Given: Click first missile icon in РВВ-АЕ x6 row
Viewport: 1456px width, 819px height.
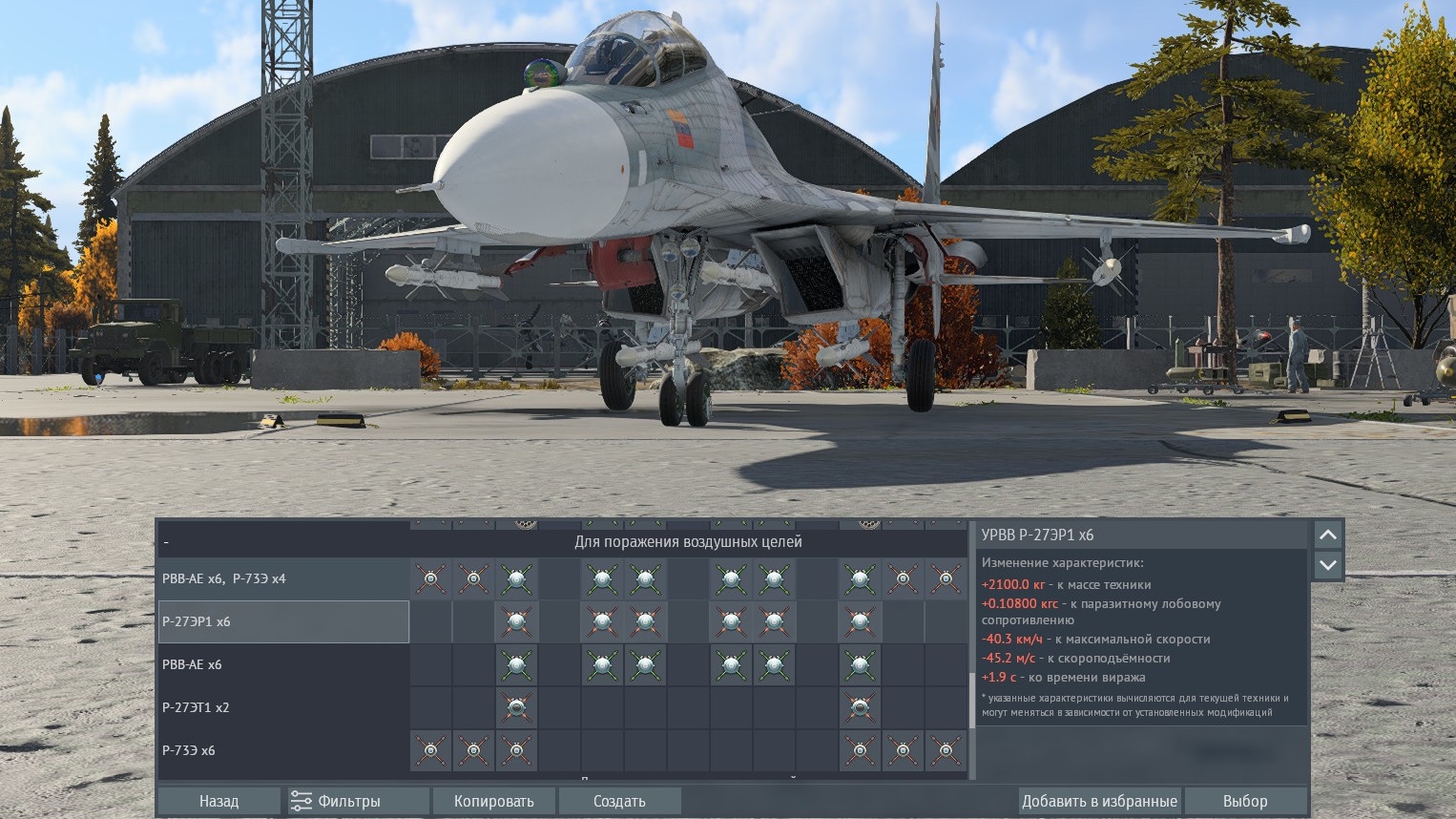Looking at the screenshot, I should (516, 664).
